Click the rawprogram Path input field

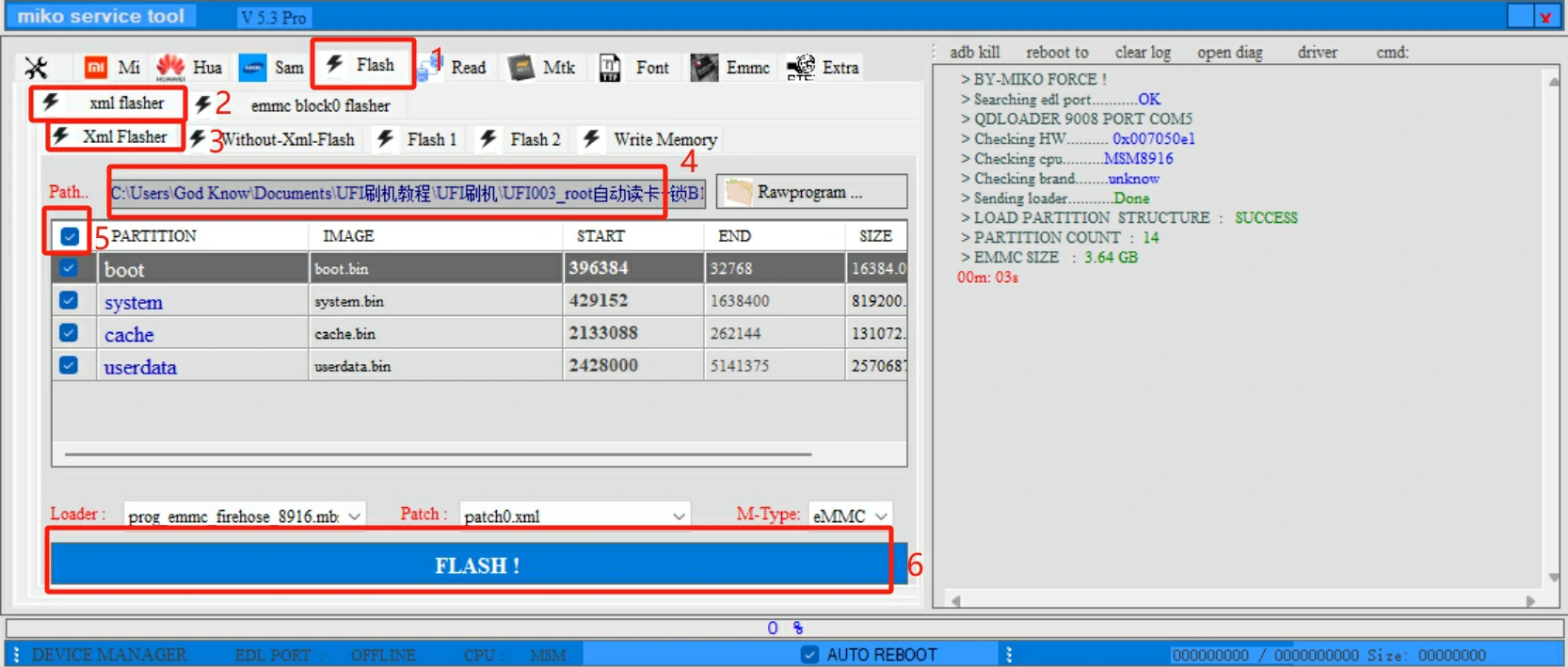click(x=408, y=193)
